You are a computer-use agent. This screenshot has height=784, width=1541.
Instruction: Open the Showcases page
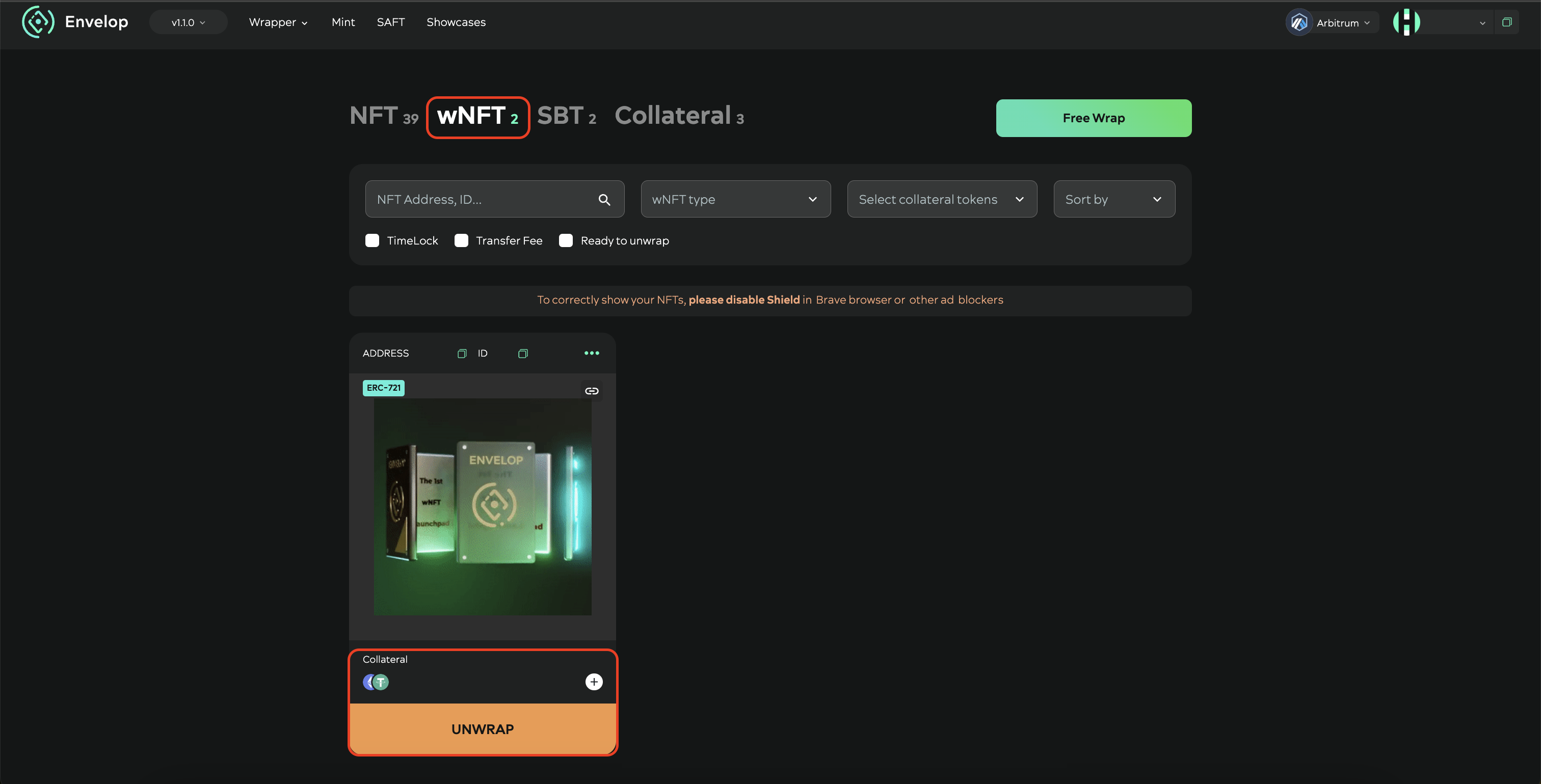(456, 22)
